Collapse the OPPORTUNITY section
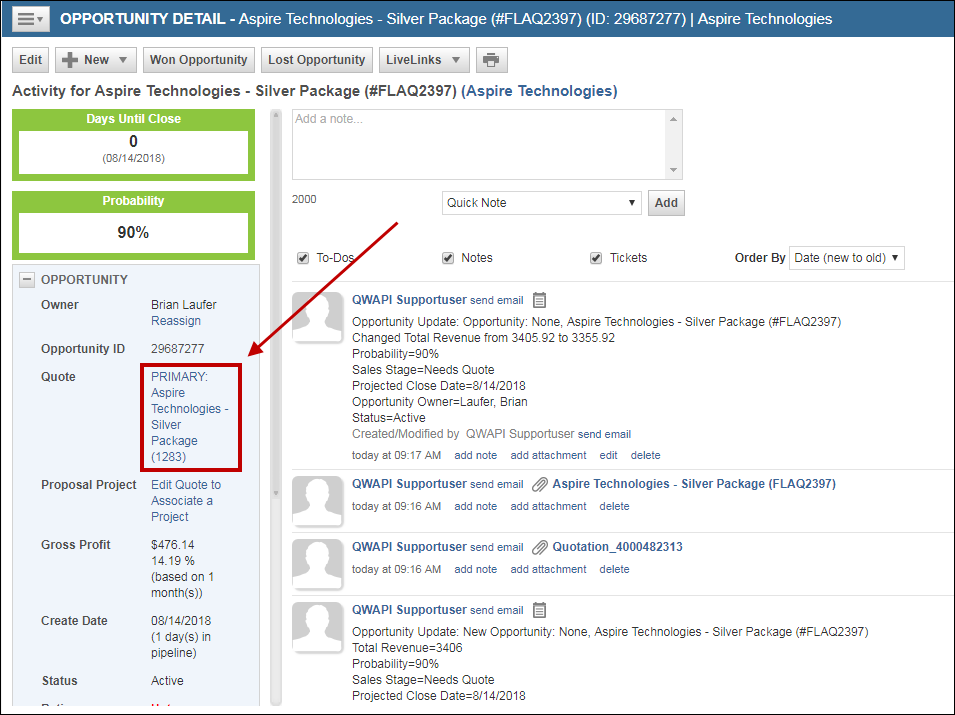This screenshot has width=955, height=715. click(28, 280)
